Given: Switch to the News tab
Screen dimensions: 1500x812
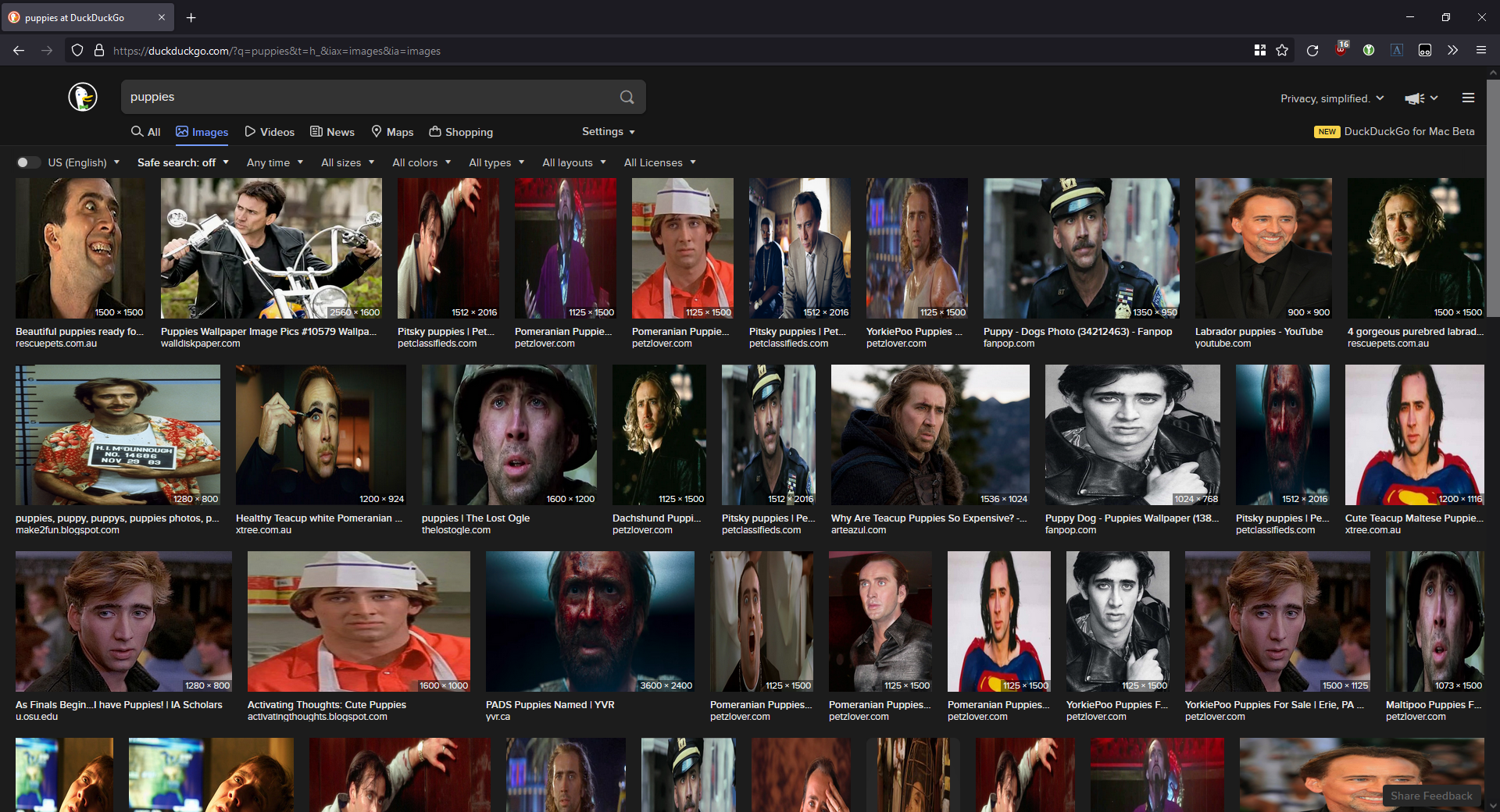Looking at the screenshot, I should point(332,132).
